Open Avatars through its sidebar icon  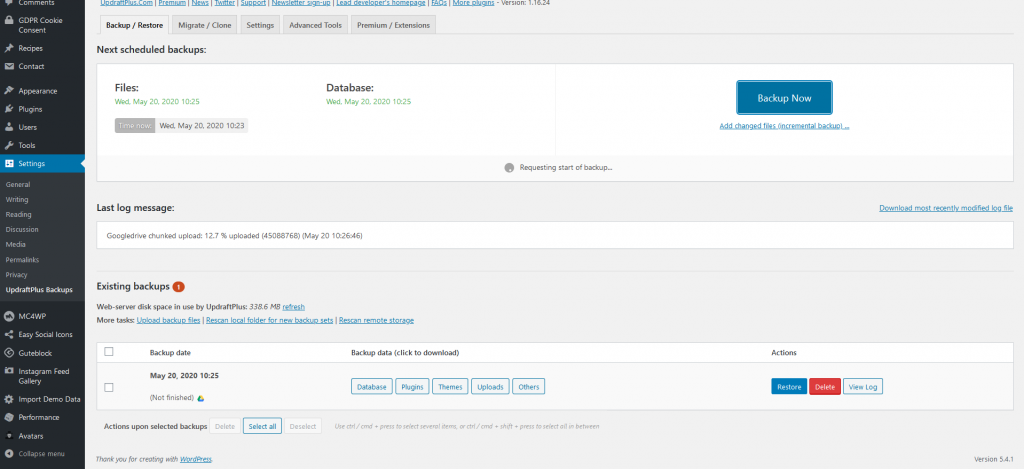click(x=9, y=436)
